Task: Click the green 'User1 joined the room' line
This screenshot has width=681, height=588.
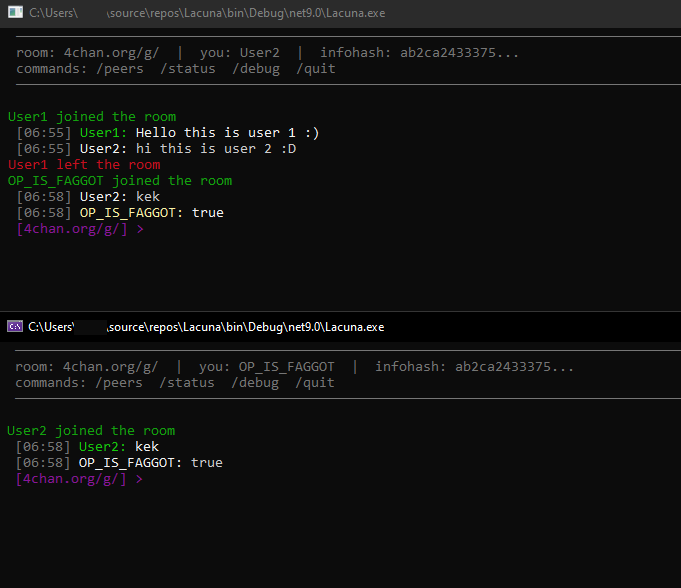Action: [92, 117]
